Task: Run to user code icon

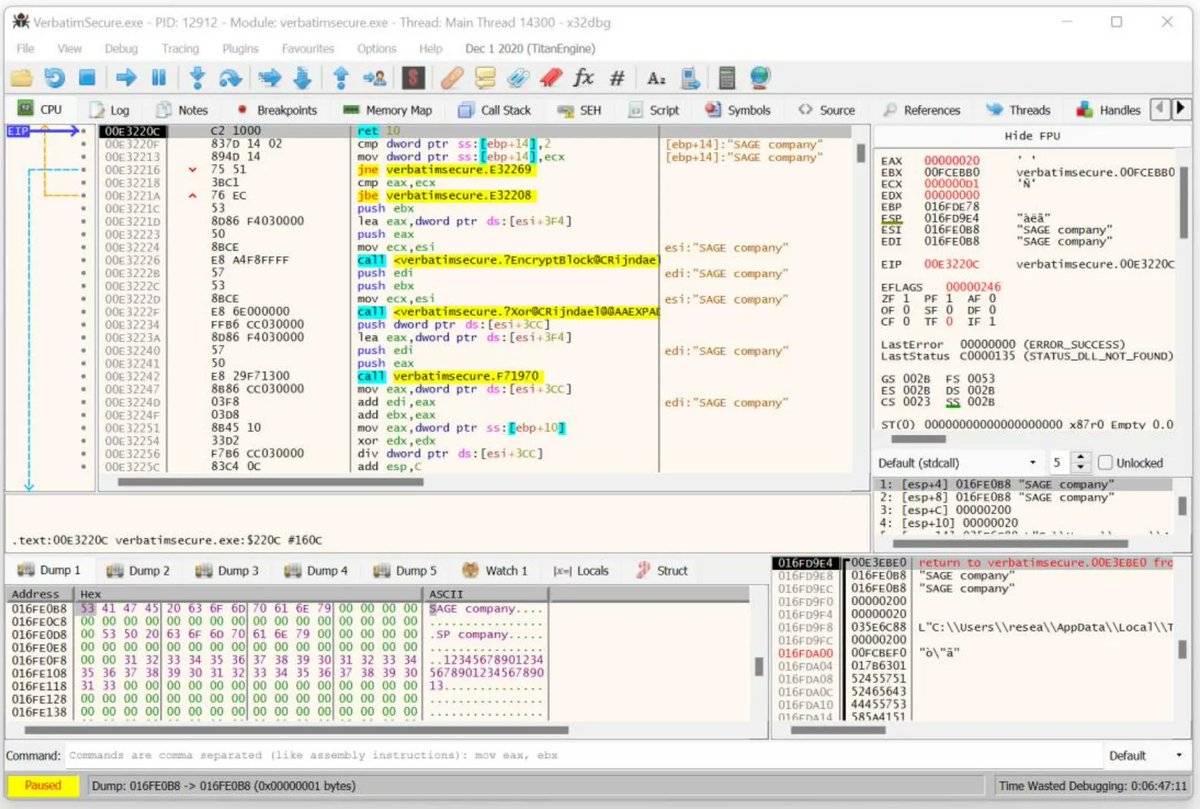Action: 374,77
